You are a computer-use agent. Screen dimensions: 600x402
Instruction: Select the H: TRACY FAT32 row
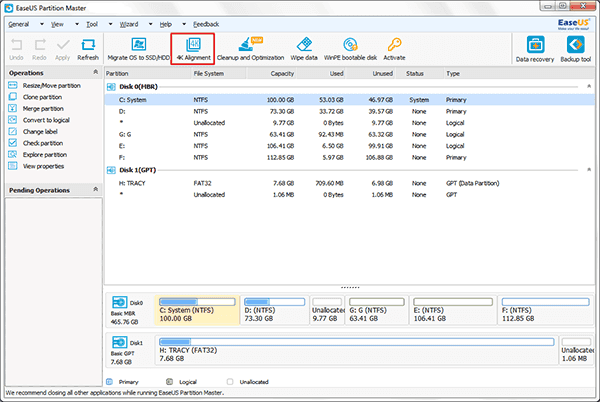click(349, 183)
